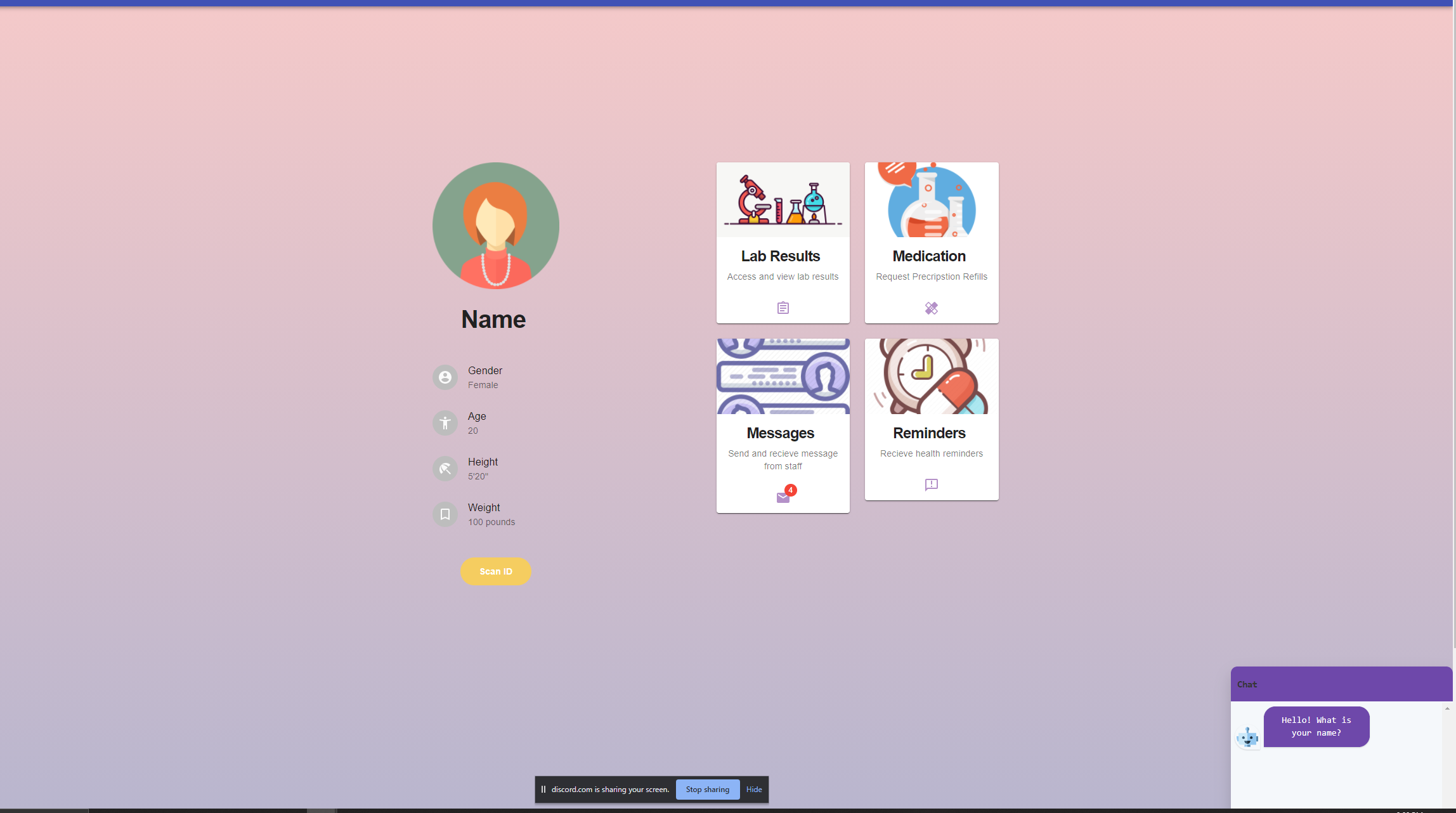Click the 'Hello! What is your name?' bubble
Image resolution: width=1456 pixels, height=813 pixels.
[1316, 727]
